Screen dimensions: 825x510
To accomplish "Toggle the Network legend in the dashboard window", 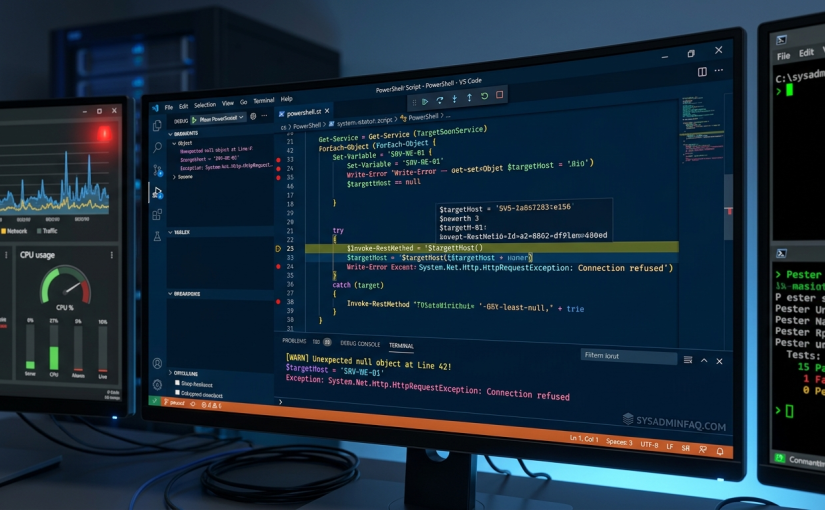I will [14, 231].
